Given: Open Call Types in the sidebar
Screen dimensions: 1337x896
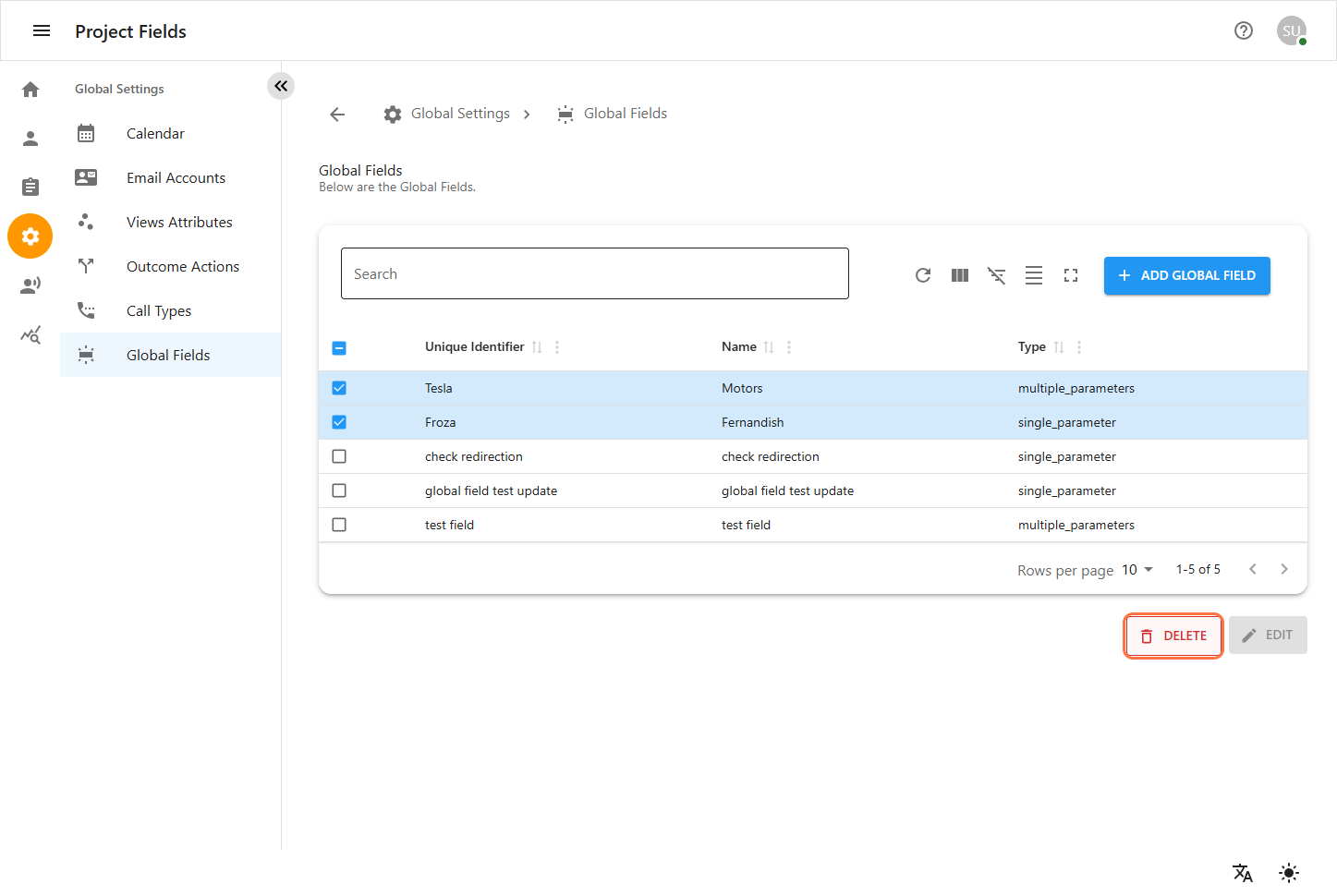Looking at the screenshot, I should 159,310.
